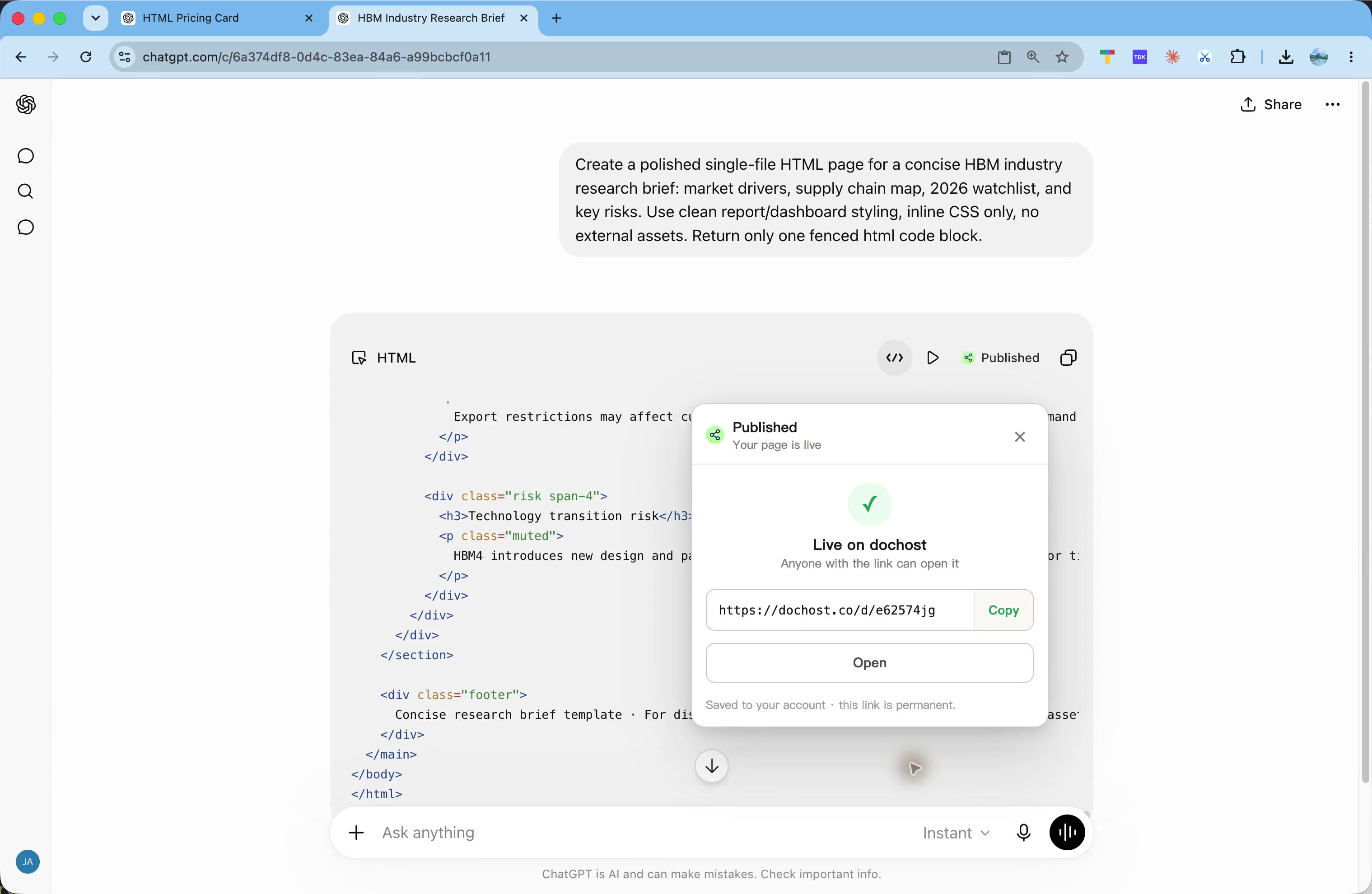Screen dimensions: 1372x894
Task: Open the Chrome three-dot menu
Action: (1351, 57)
